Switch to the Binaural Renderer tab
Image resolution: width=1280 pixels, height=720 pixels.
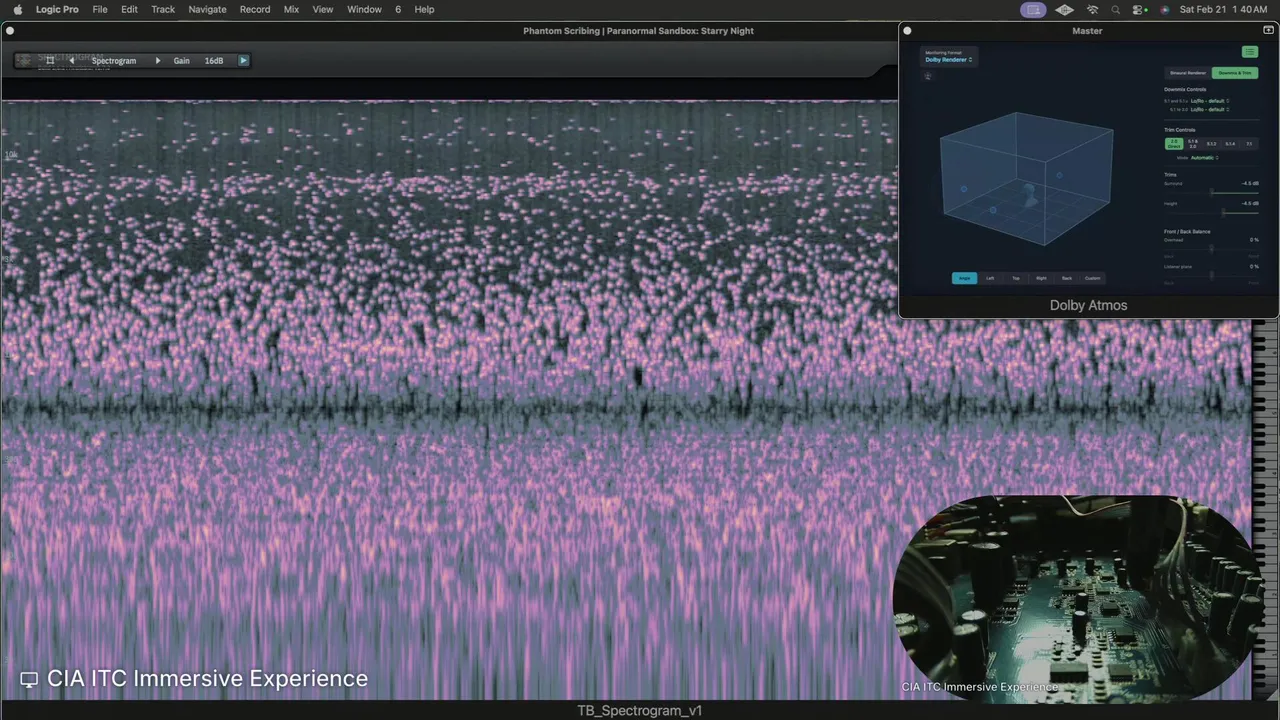1188,73
